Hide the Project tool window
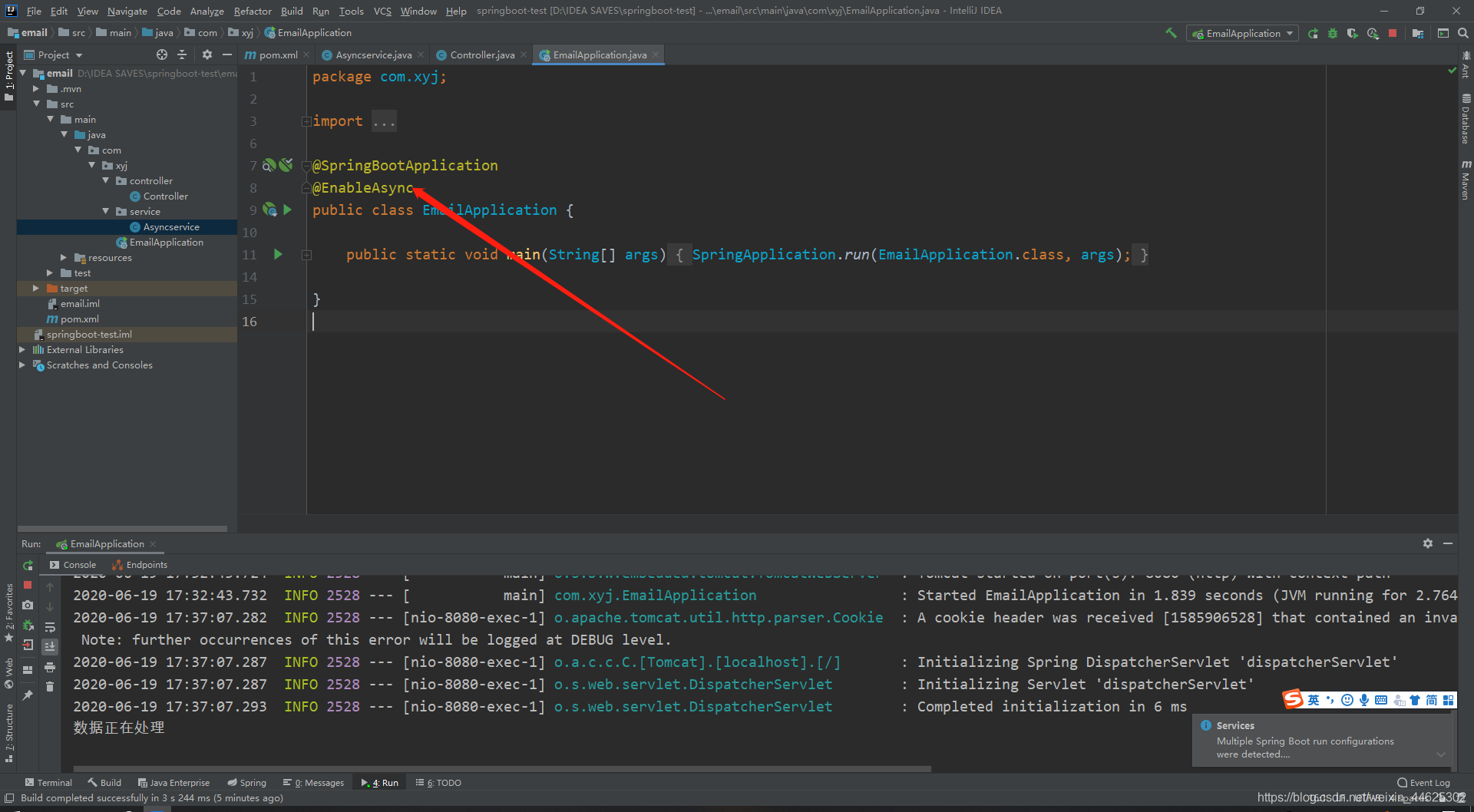 coord(227,54)
